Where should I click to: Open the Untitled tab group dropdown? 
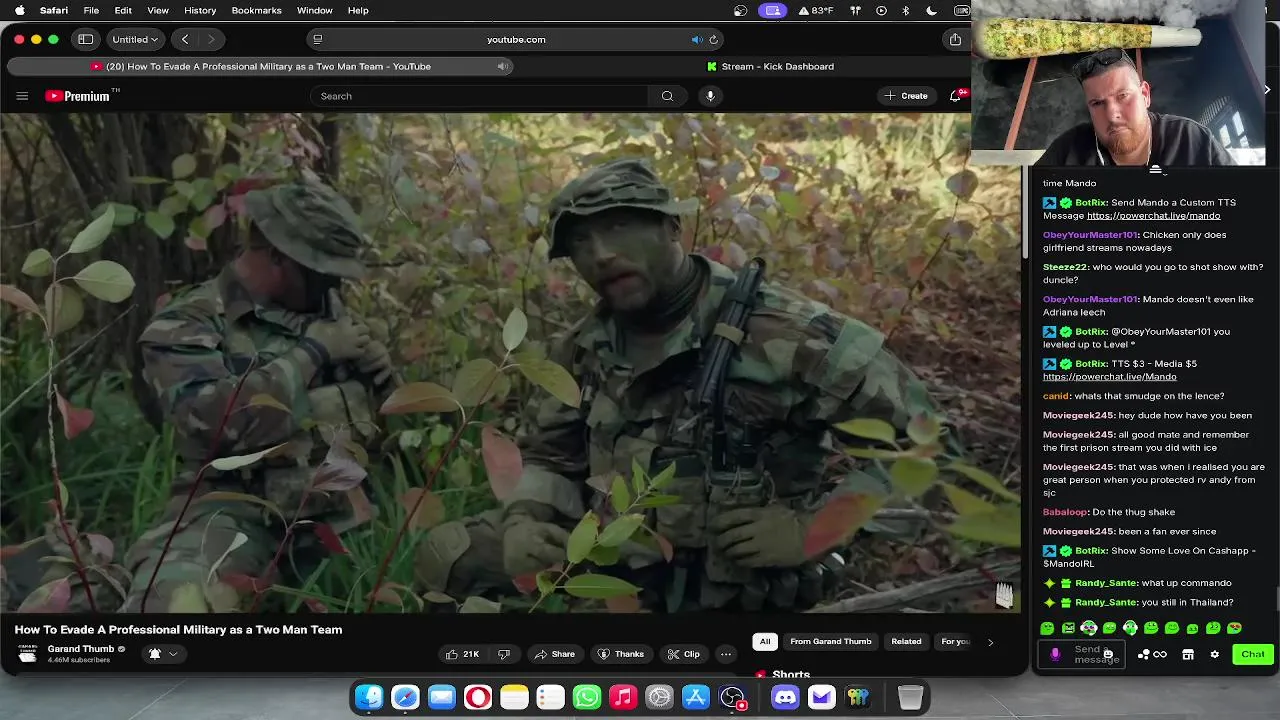(135, 39)
